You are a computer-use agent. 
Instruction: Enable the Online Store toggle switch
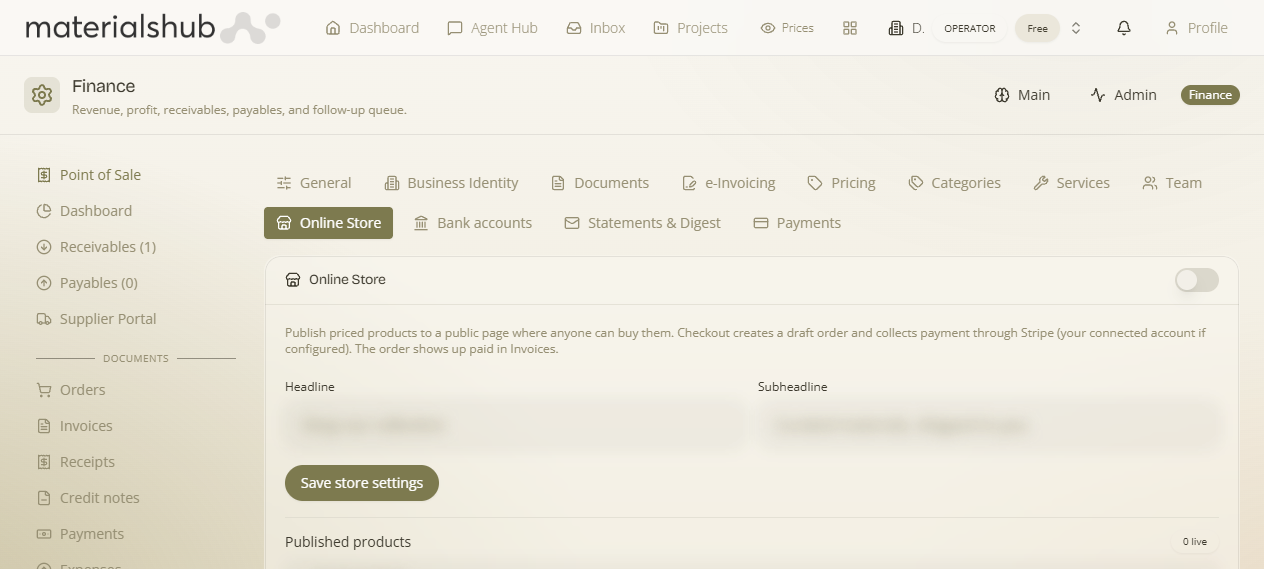(1197, 280)
